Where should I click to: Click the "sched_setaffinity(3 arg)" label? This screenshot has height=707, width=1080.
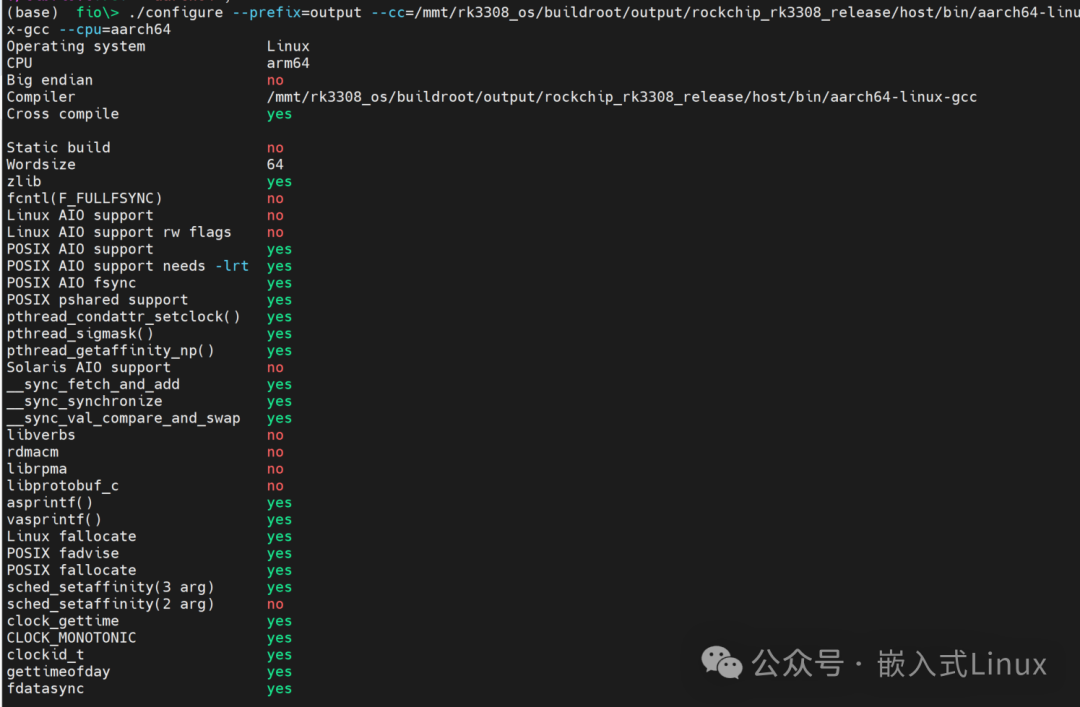point(110,587)
